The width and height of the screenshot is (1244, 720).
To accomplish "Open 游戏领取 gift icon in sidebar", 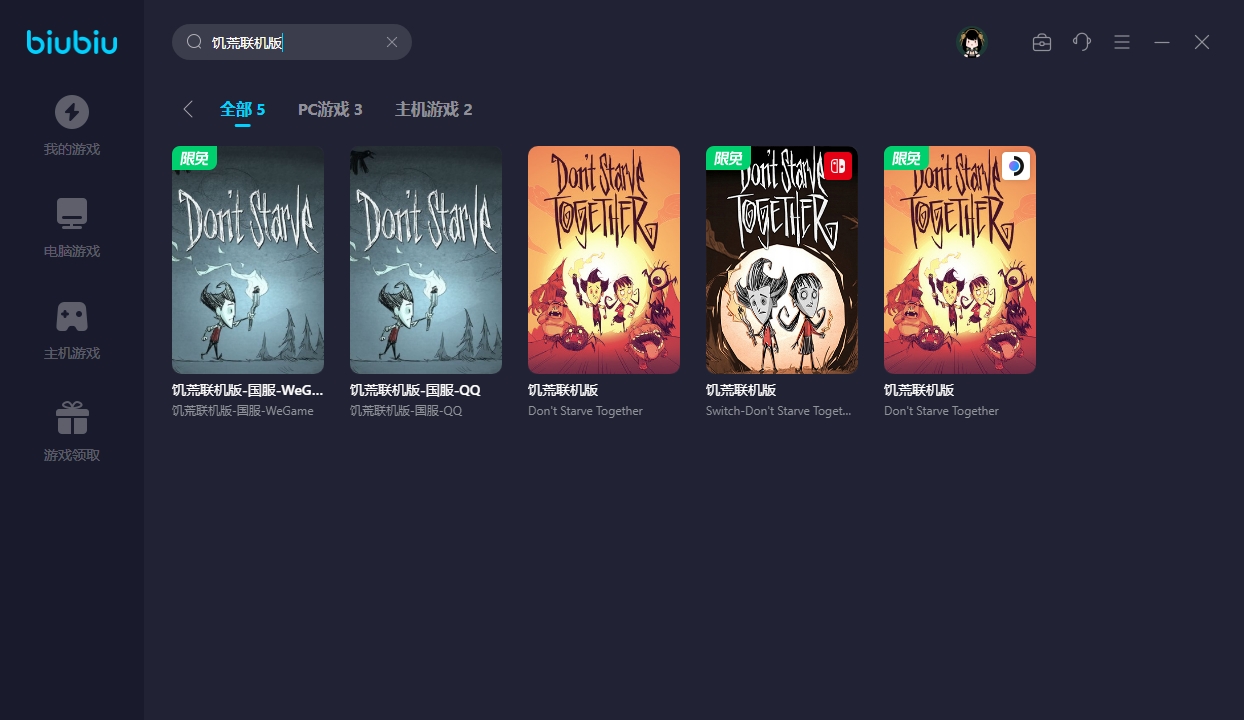I will [72, 418].
